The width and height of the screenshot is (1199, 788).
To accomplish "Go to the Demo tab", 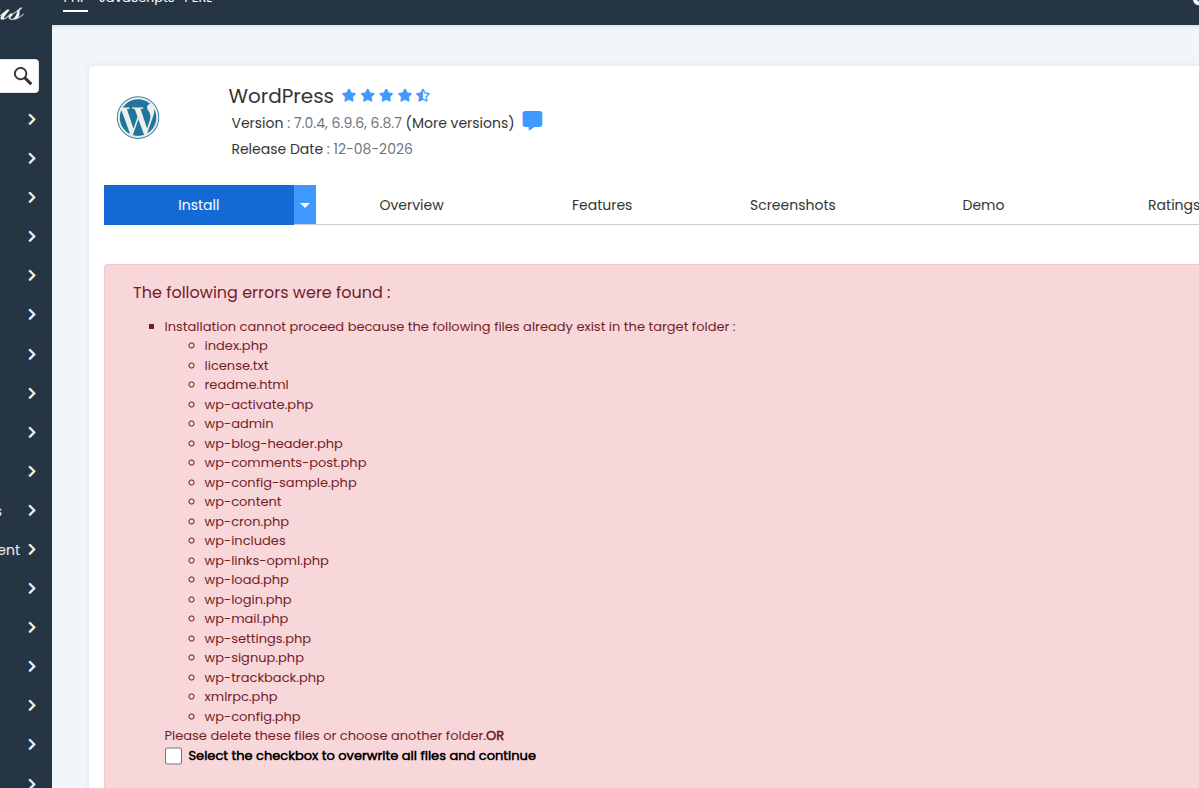I will (x=983, y=205).
